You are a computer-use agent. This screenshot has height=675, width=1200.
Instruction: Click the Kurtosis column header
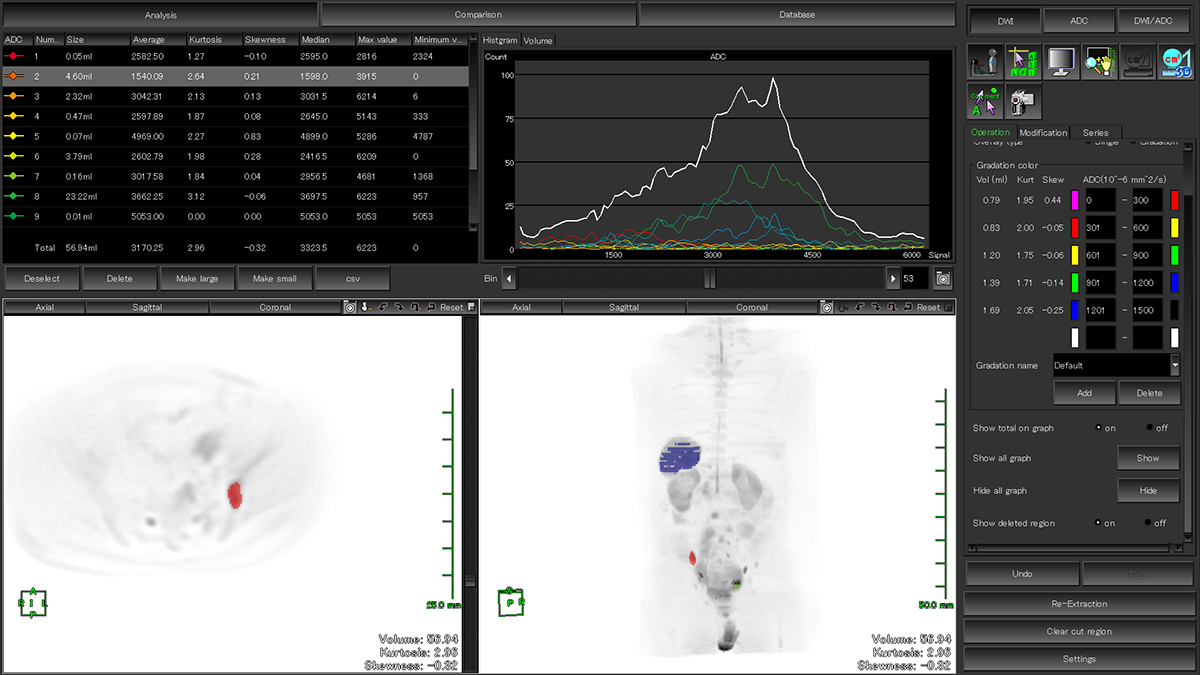click(213, 40)
